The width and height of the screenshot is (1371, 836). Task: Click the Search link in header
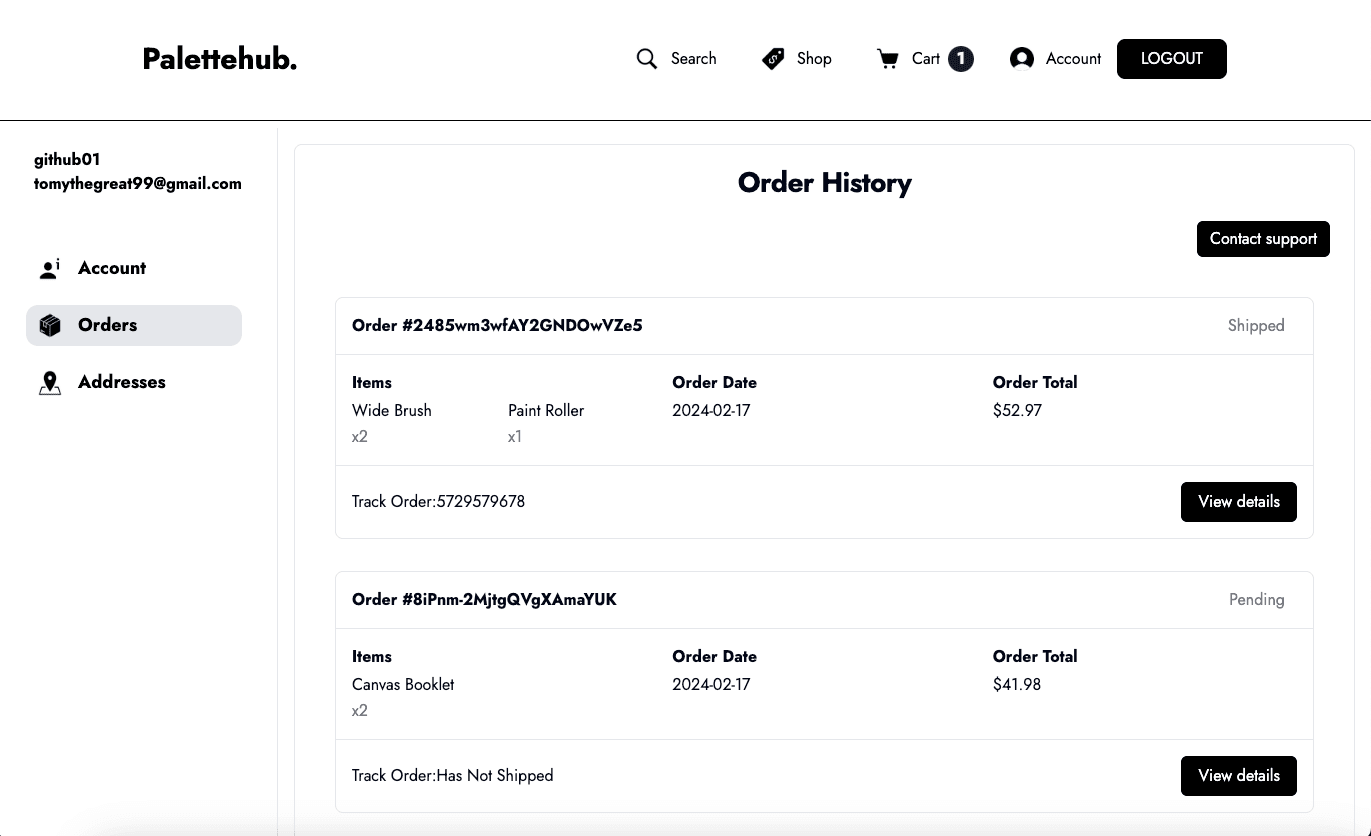click(693, 59)
